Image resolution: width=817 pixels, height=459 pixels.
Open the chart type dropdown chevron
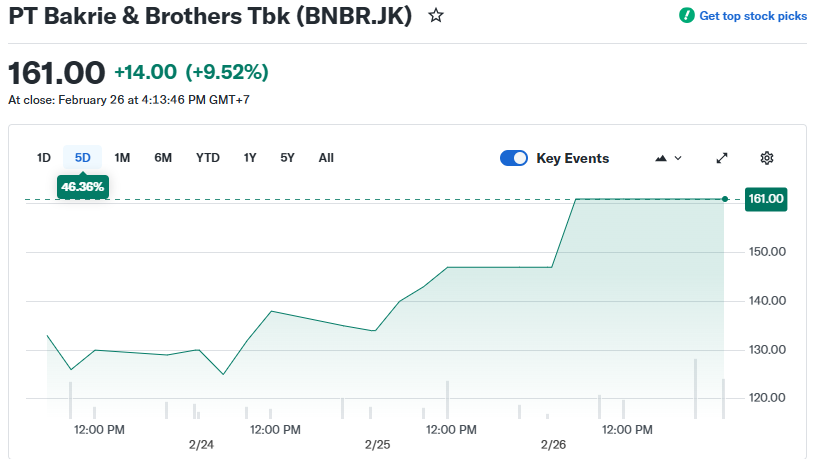pos(678,158)
